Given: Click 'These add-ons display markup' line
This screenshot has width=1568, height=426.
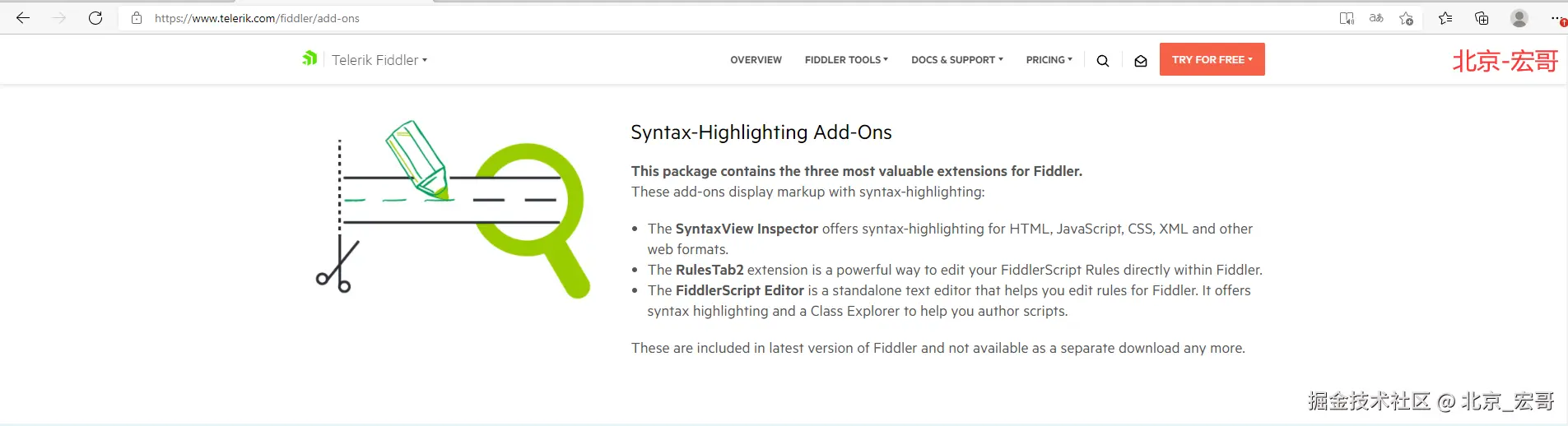Looking at the screenshot, I should point(807,192).
